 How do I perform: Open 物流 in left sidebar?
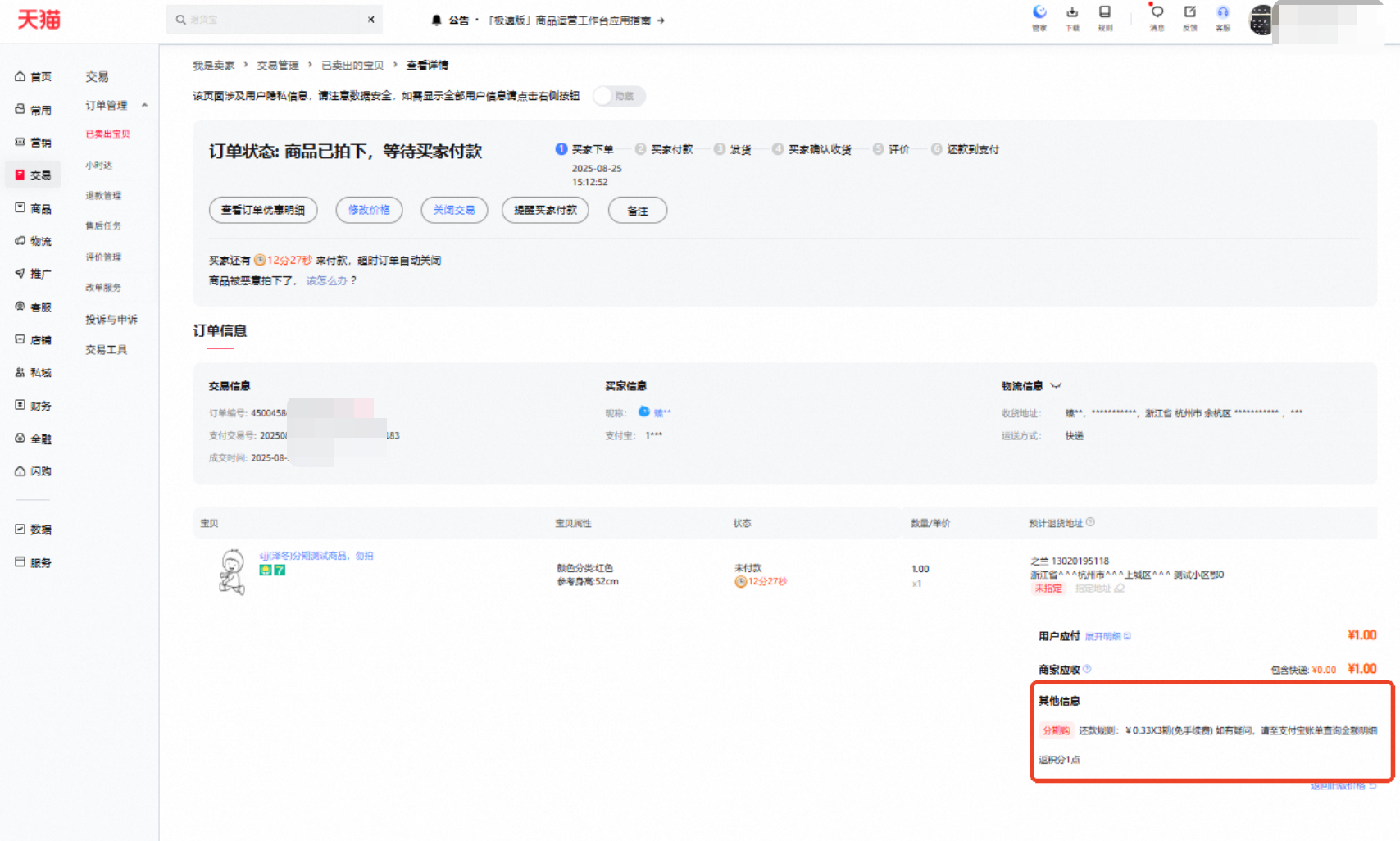(x=34, y=241)
